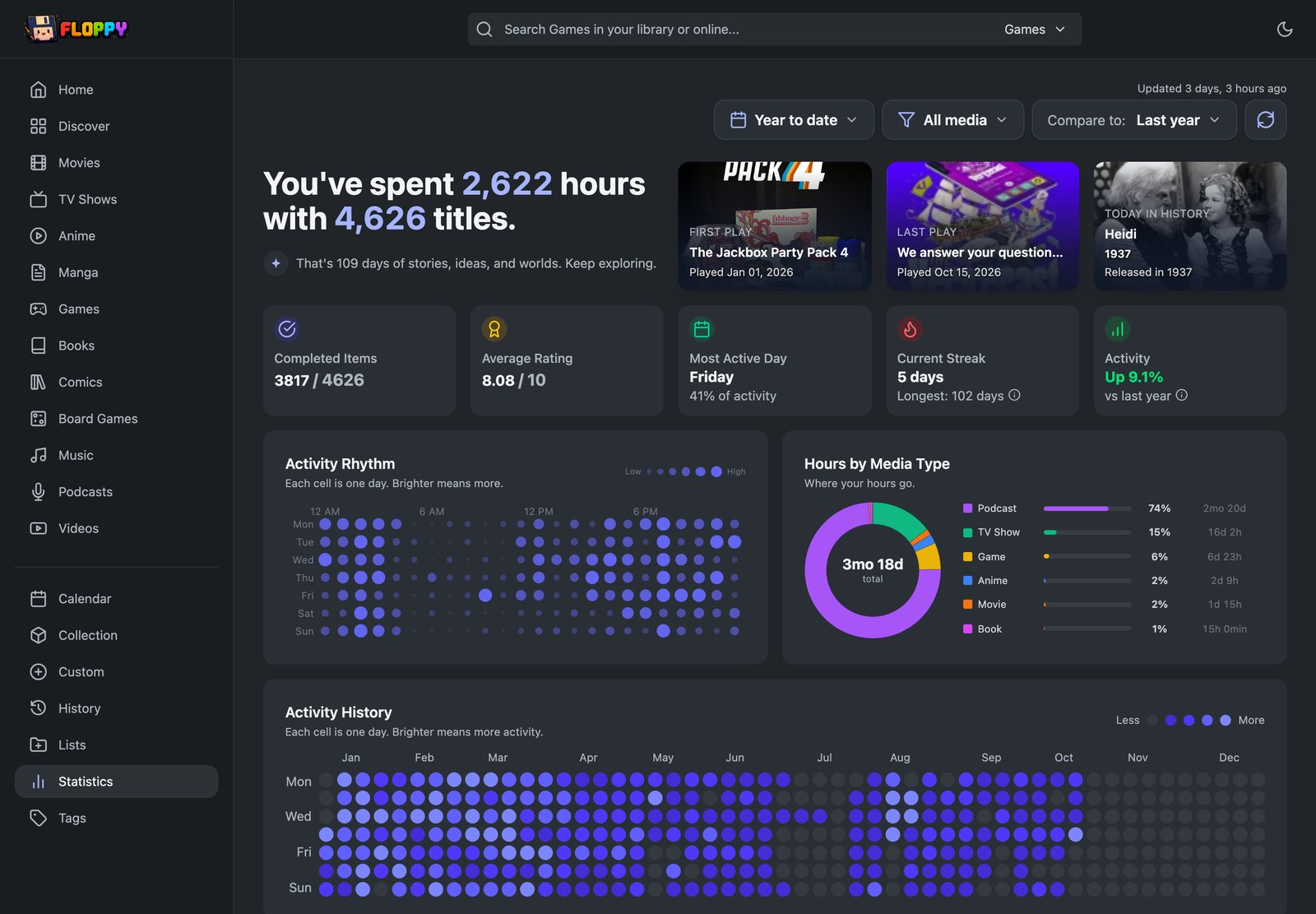Toggle dark mode moon icon
This screenshot has width=1316, height=914.
[1285, 30]
